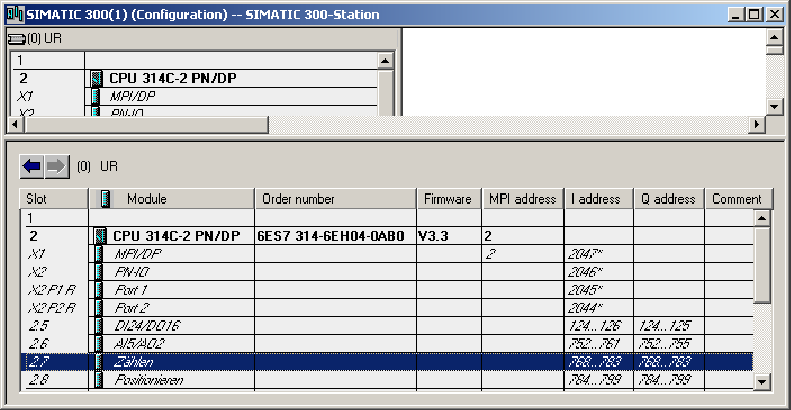Click the Order number column header
791x410 pixels.
335,199
